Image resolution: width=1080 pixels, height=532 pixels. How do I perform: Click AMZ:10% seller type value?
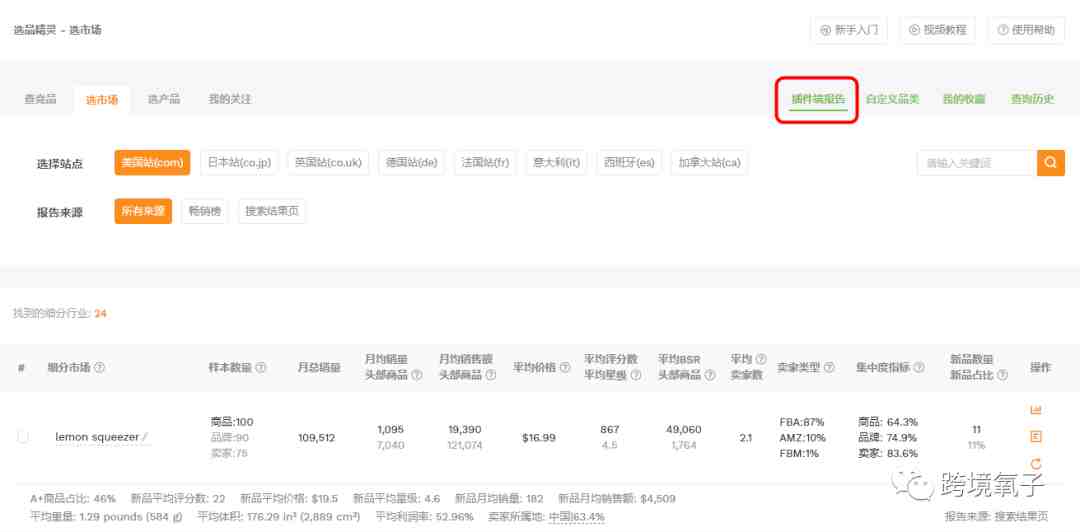click(802, 438)
